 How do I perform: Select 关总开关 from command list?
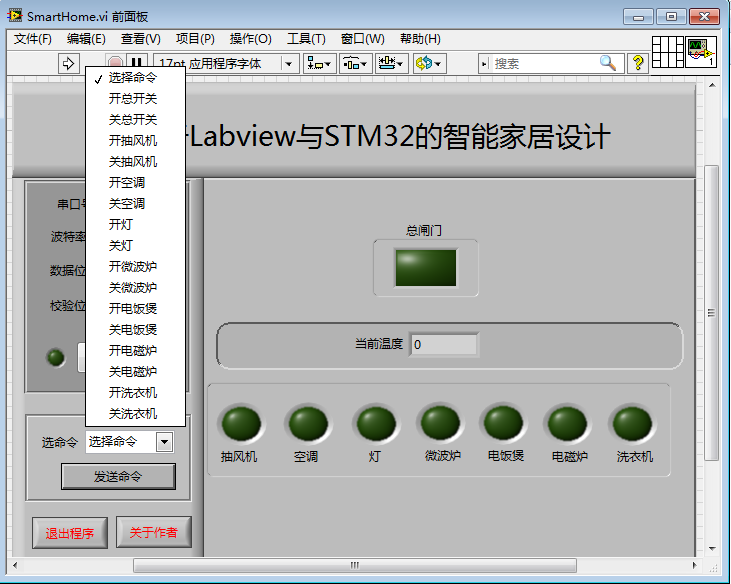click(x=136, y=119)
